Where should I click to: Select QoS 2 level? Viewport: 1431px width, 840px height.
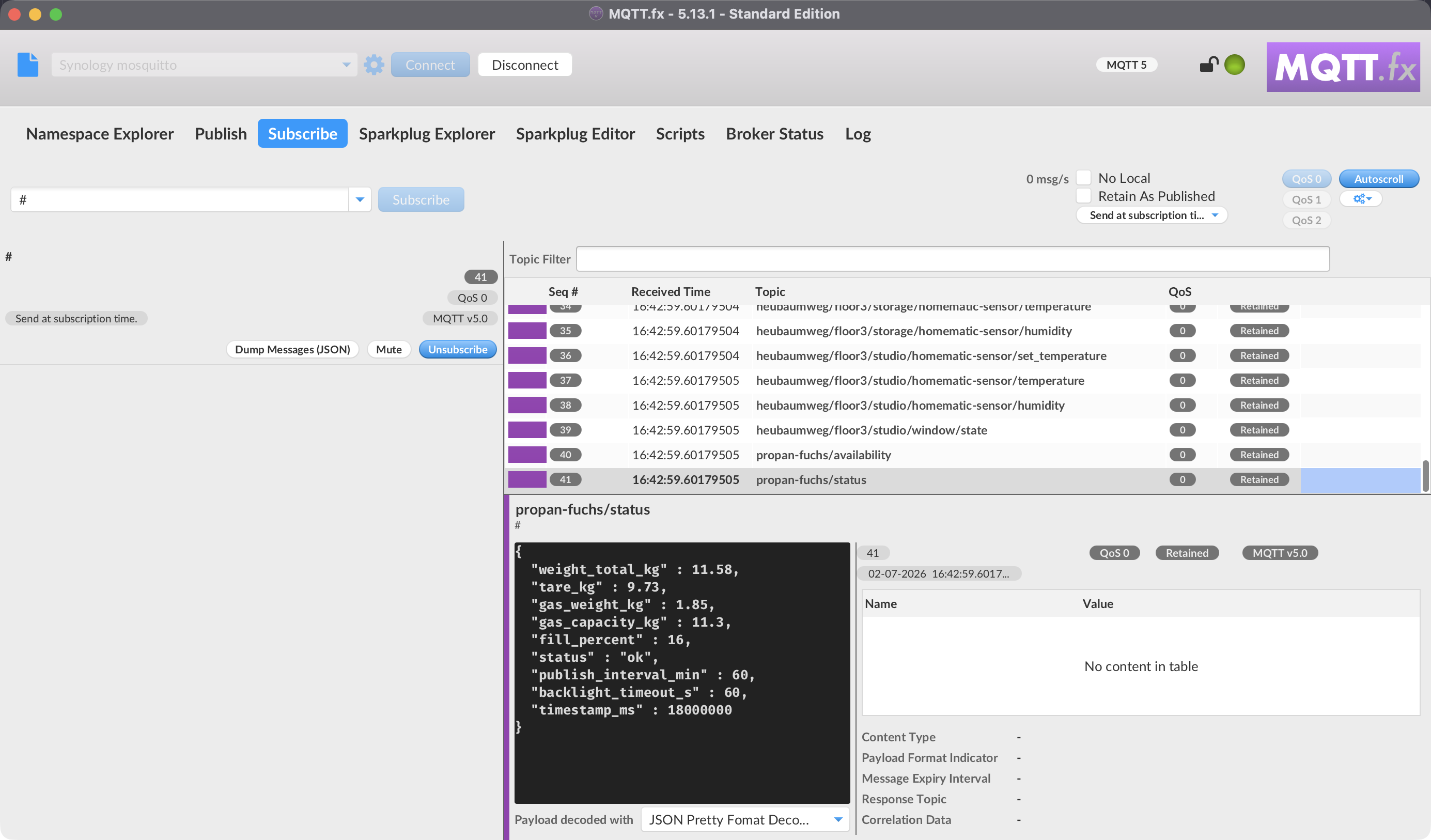[1306, 220]
